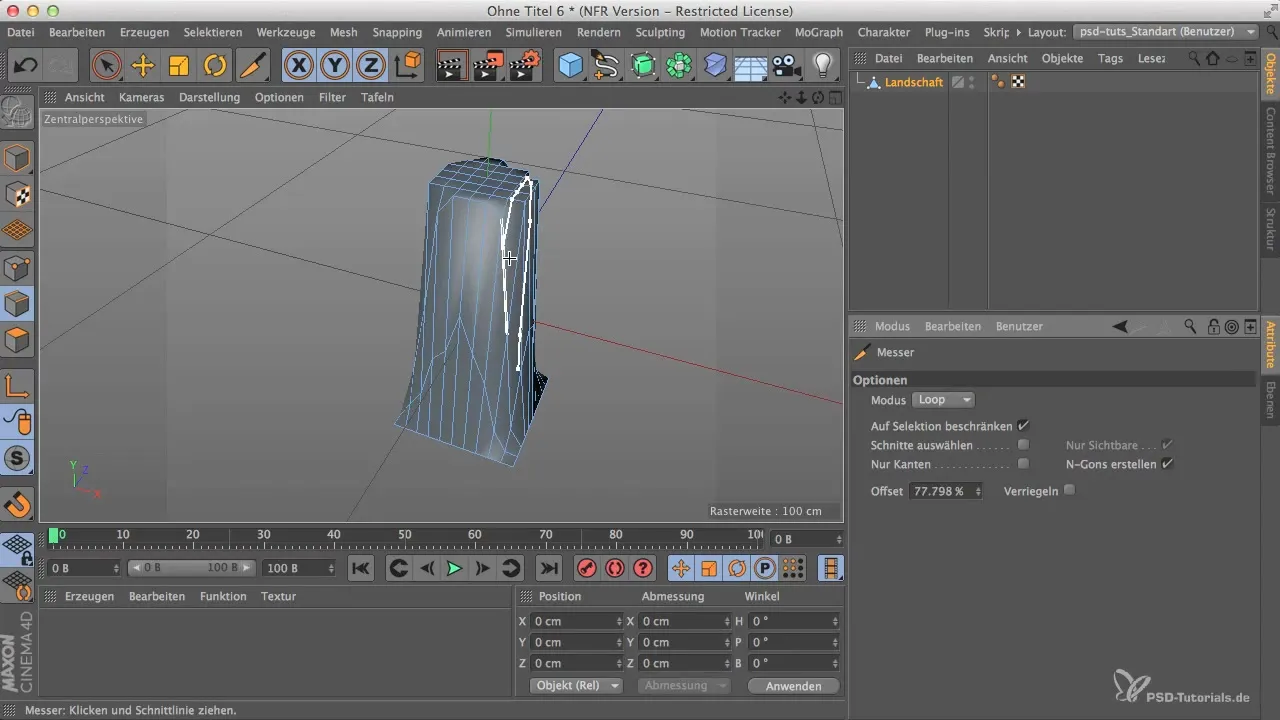This screenshot has height=720, width=1280.
Task: Toggle viewport maximize icon
Action: click(x=835, y=97)
